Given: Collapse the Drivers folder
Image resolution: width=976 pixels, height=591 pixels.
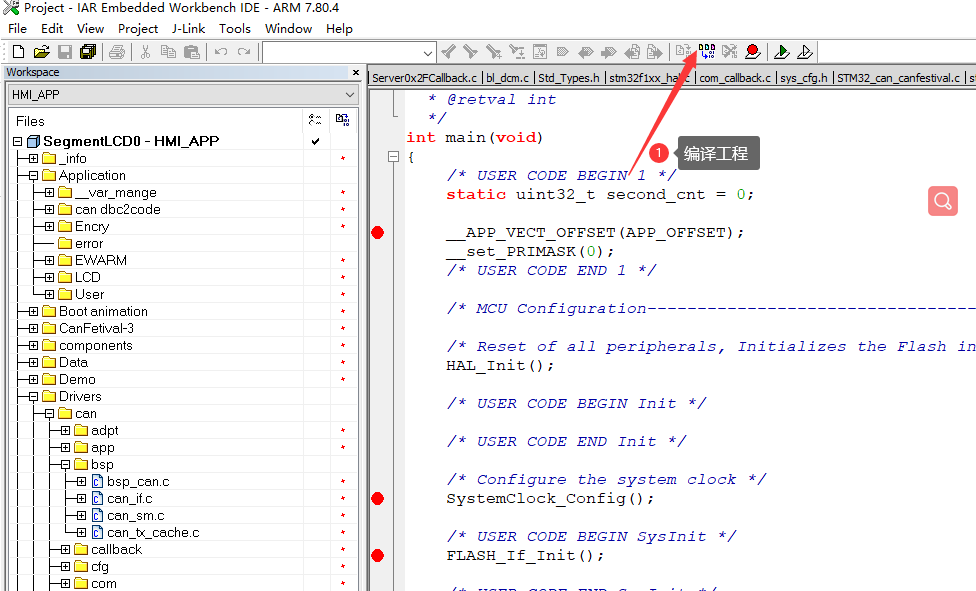Looking at the screenshot, I should (34, 396).
